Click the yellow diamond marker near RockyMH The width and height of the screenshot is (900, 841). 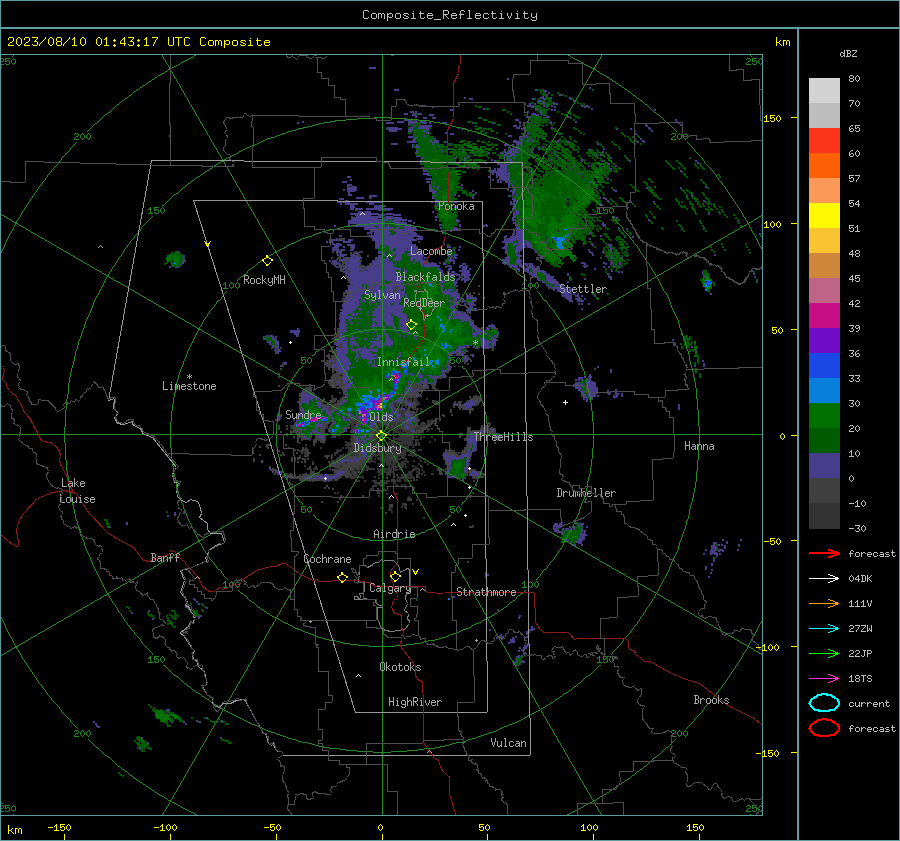[x=267, y=261]
